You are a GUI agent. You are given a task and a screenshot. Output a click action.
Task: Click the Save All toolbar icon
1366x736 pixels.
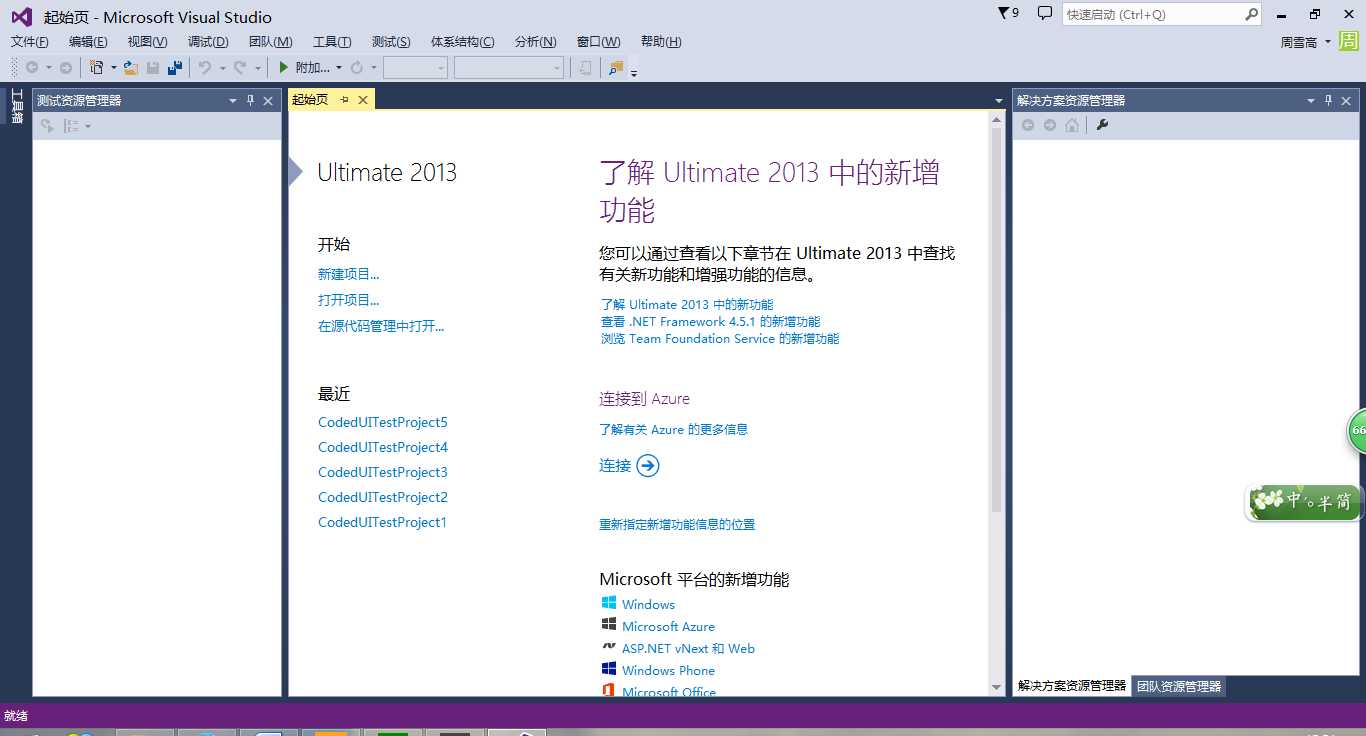tap(175, 67)
